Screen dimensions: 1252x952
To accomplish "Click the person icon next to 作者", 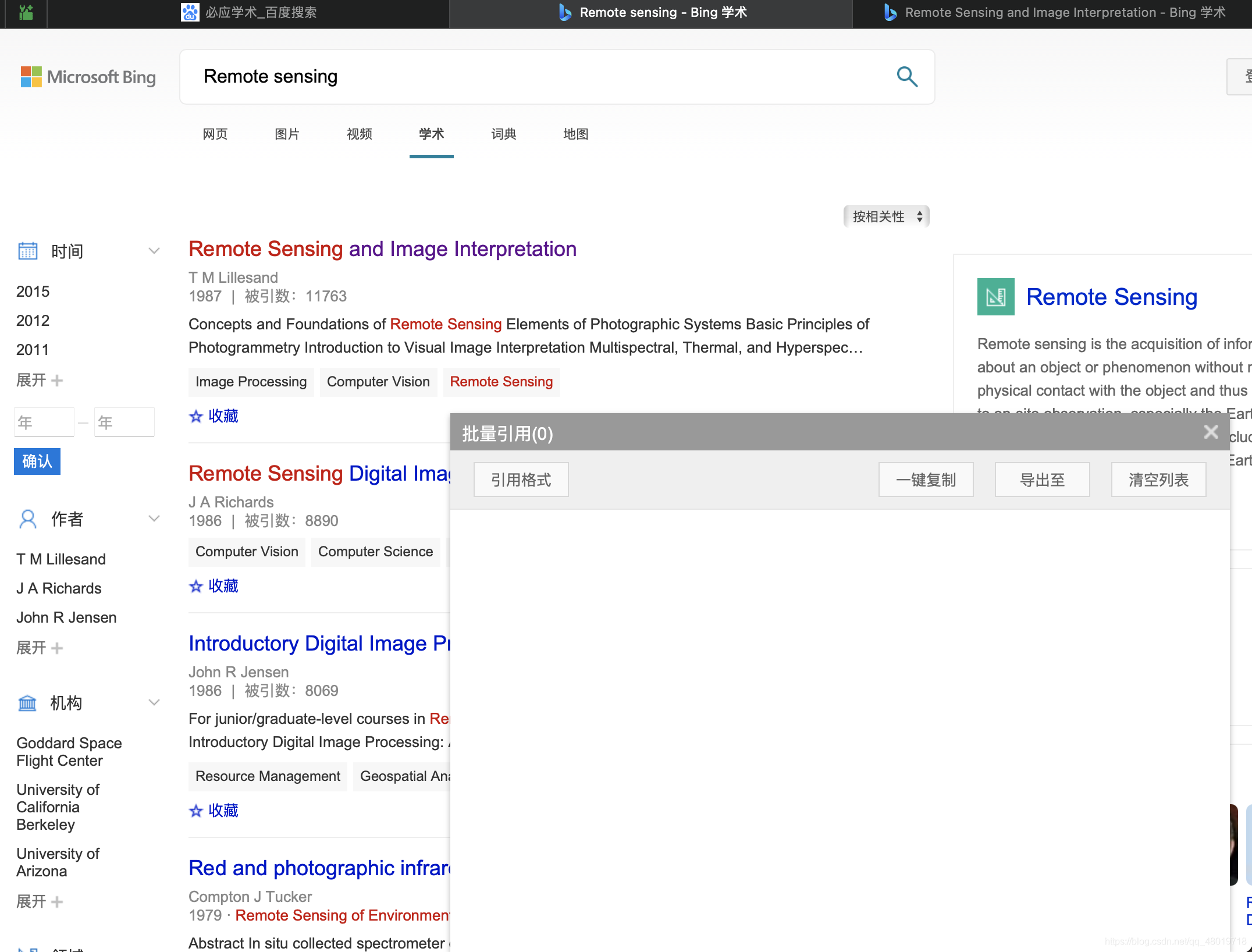I will click(27, 518).
